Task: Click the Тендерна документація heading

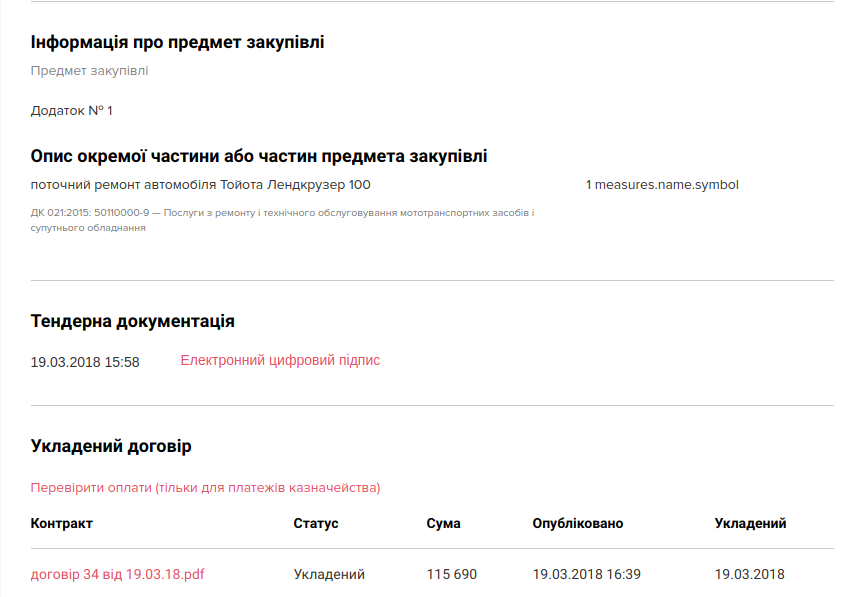Action: coord(133,321)
